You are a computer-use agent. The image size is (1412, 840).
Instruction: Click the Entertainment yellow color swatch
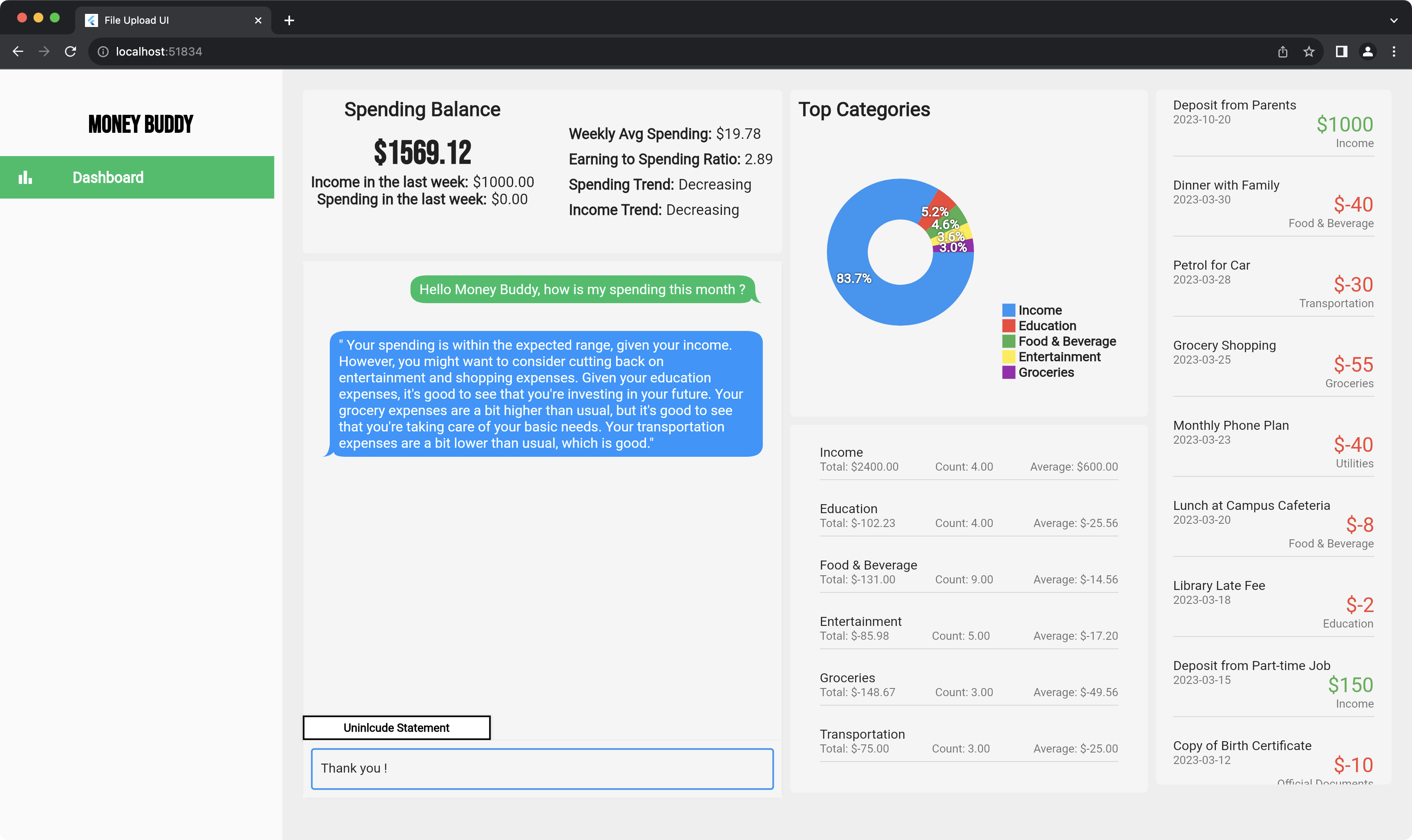tap(1008, 357)
